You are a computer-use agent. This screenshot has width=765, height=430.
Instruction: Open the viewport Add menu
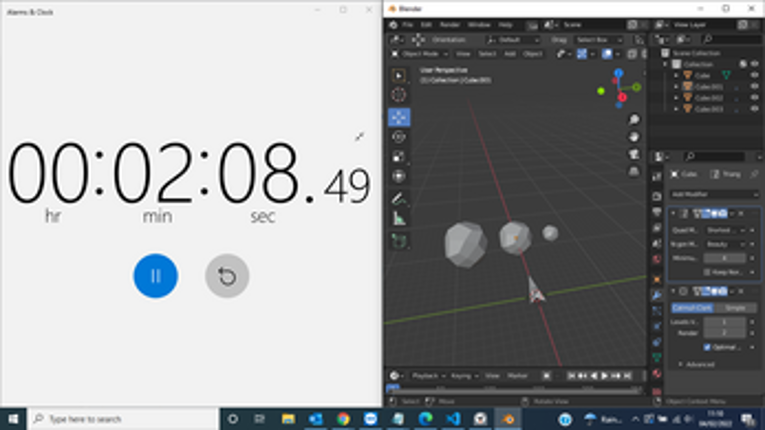510,54
